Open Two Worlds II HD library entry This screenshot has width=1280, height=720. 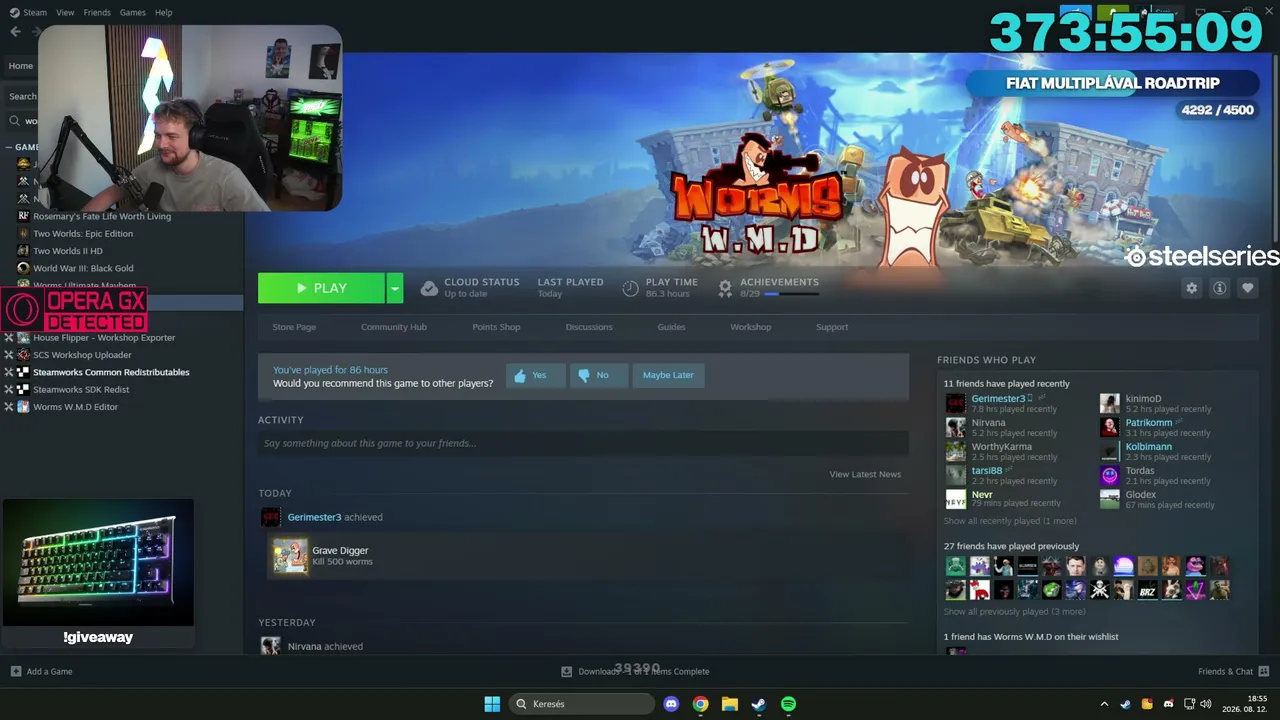[x=68, y=251]
